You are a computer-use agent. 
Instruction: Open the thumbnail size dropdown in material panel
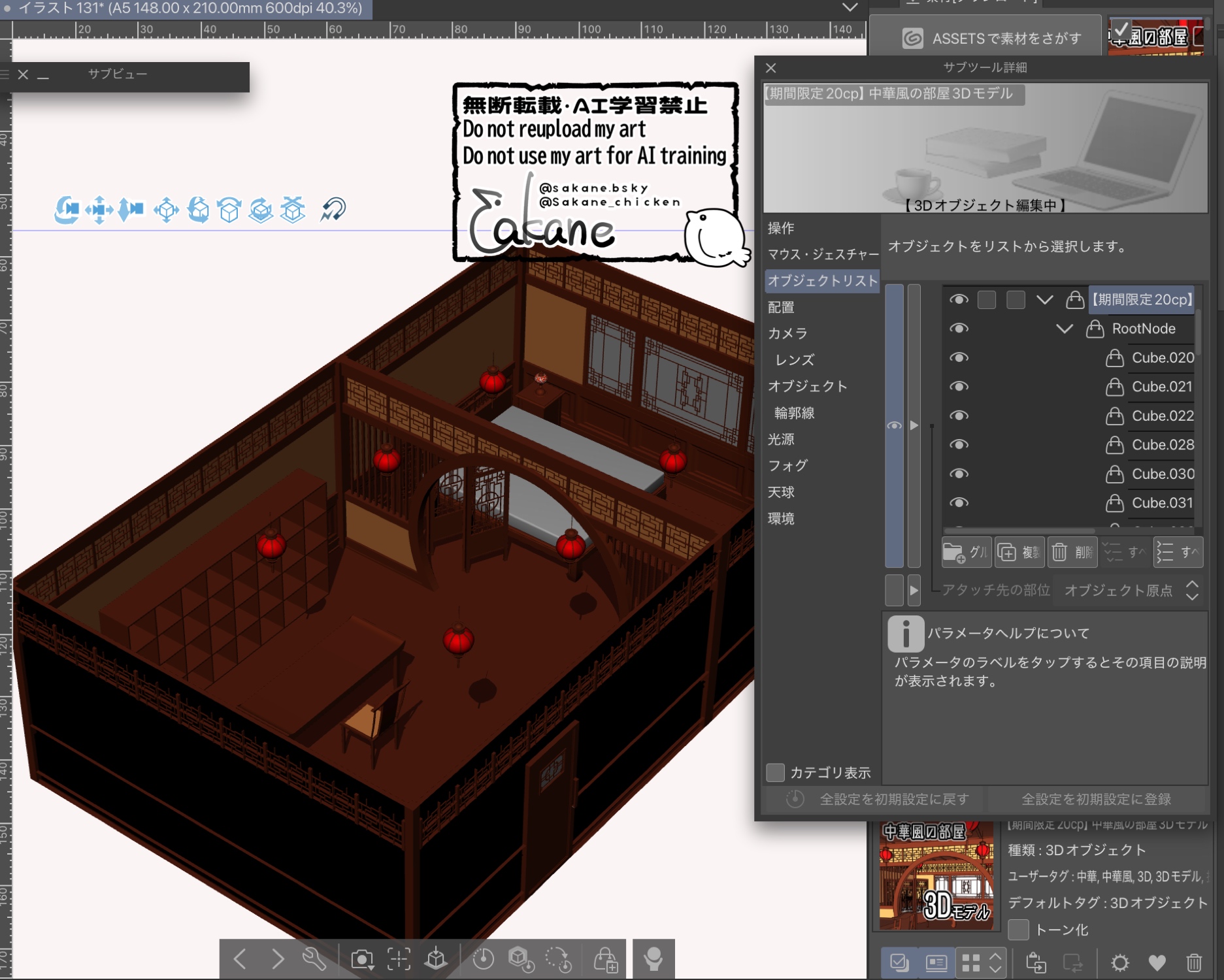click(x=995, y=962)
